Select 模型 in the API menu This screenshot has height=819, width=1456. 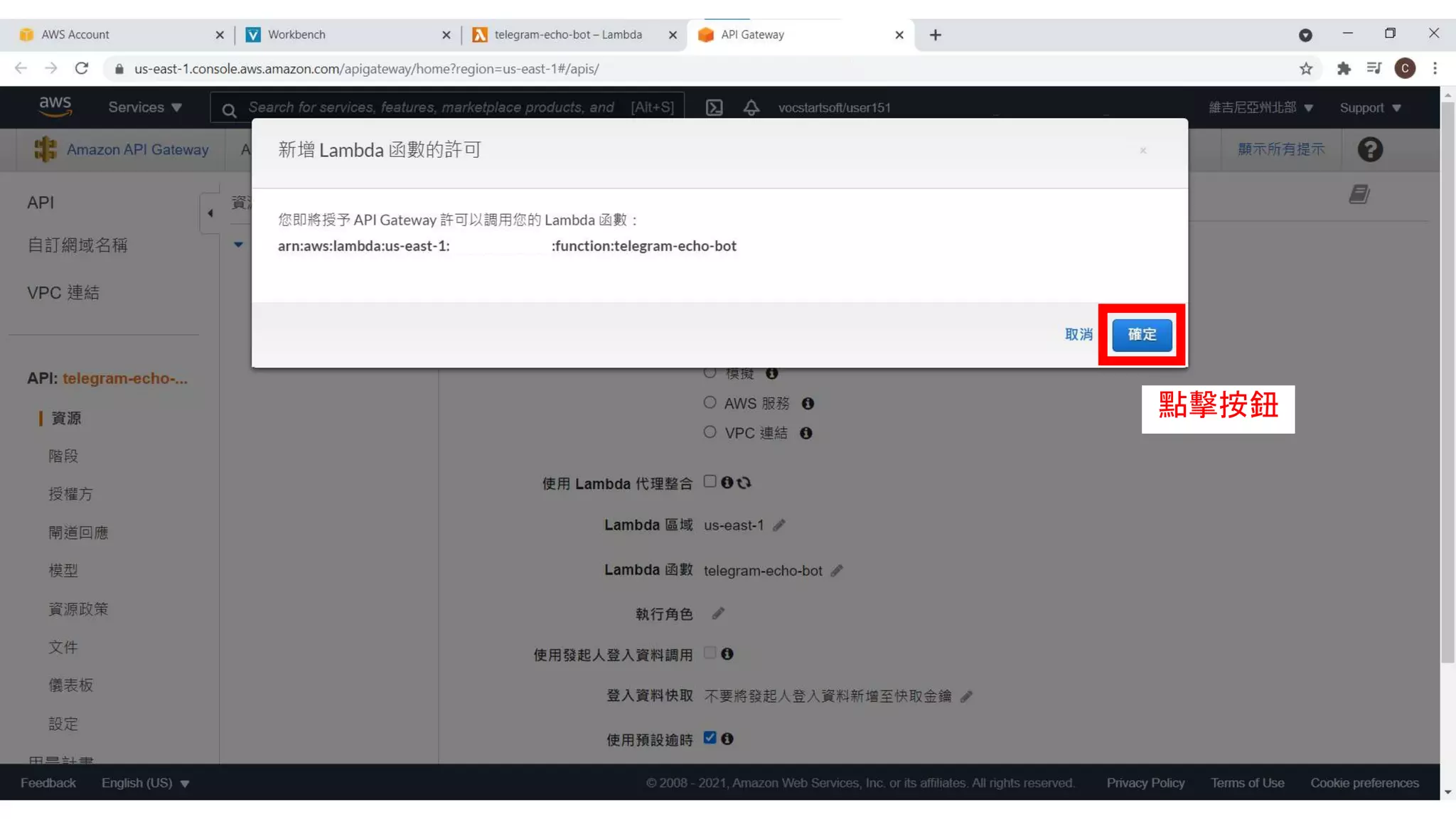point(63,570)
